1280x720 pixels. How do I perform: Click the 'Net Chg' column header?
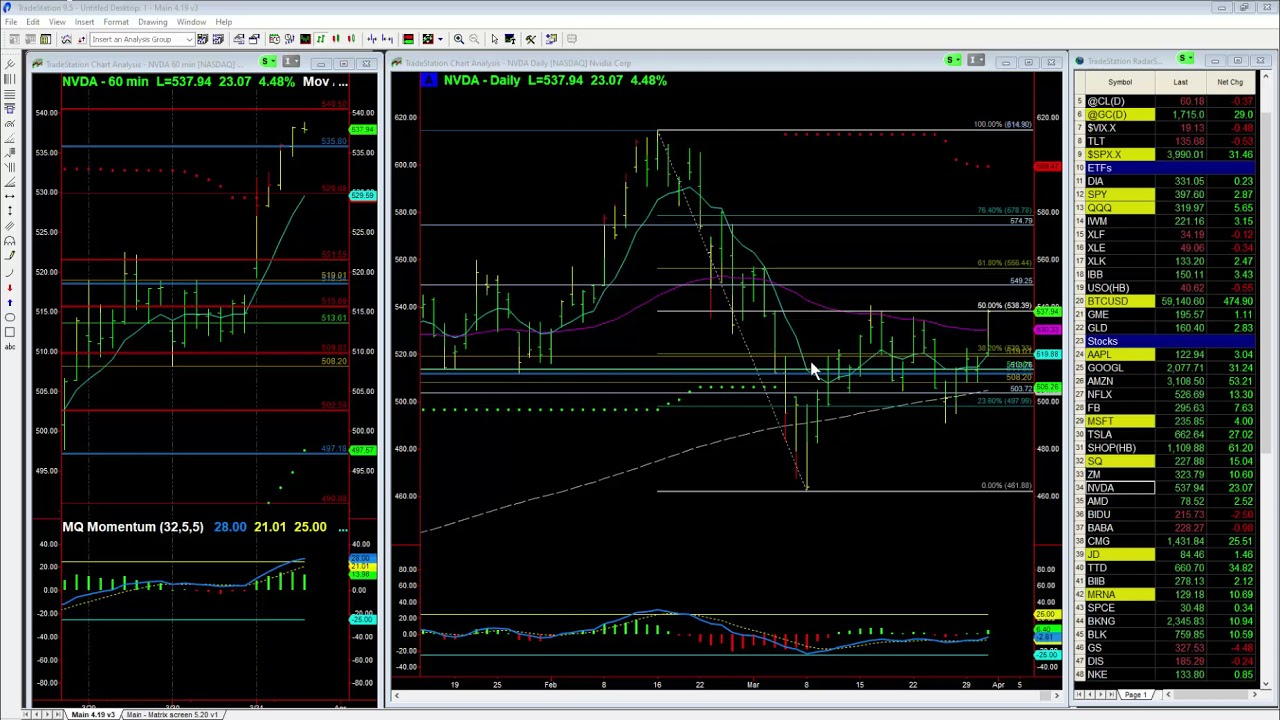click(x=1230, y=82)
